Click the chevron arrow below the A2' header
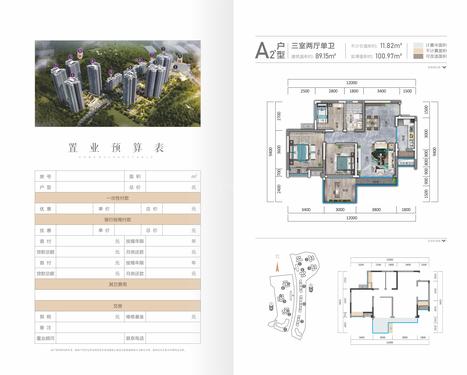 coord(444,67)
